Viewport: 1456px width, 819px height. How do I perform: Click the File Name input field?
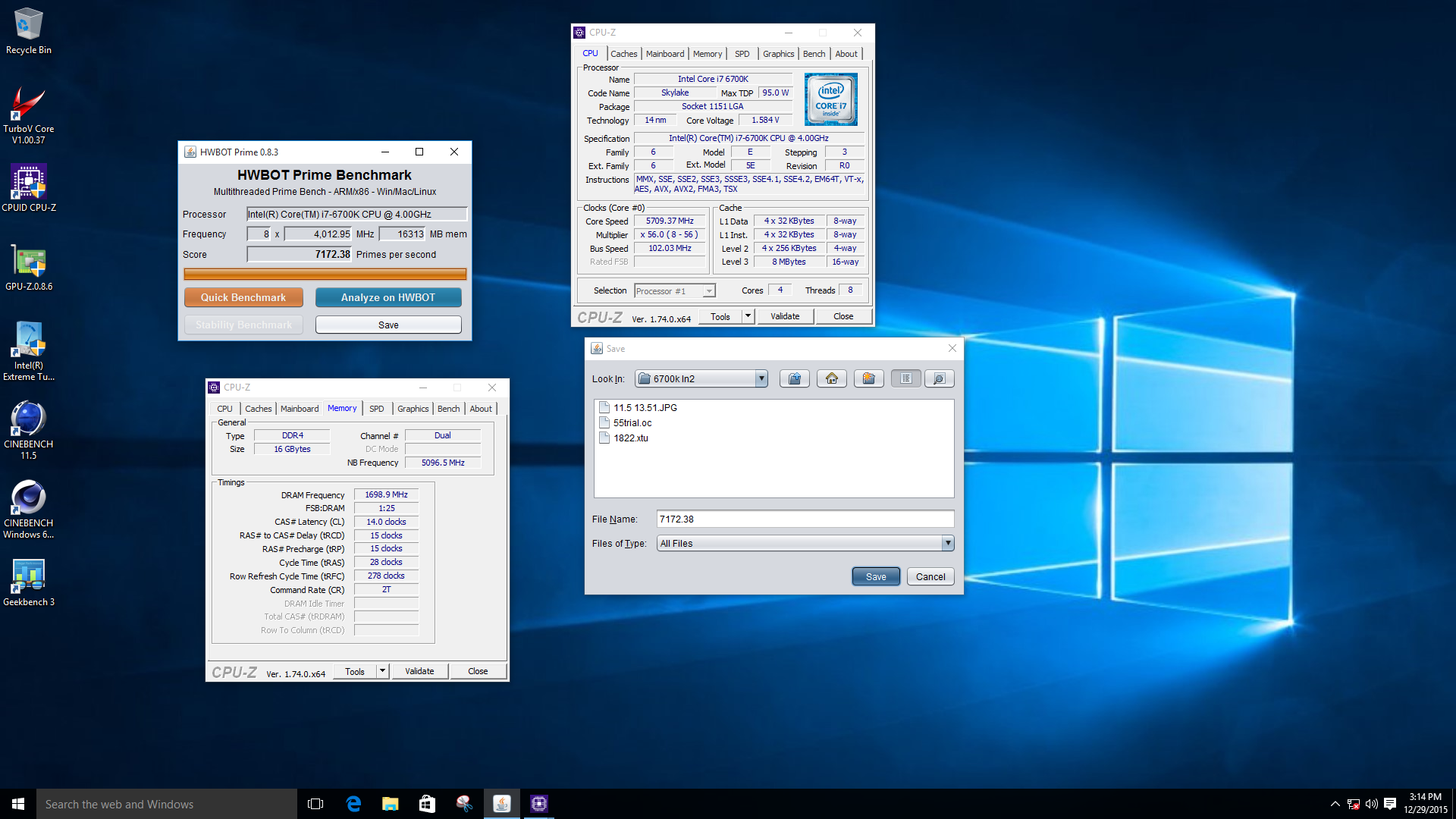805,519
